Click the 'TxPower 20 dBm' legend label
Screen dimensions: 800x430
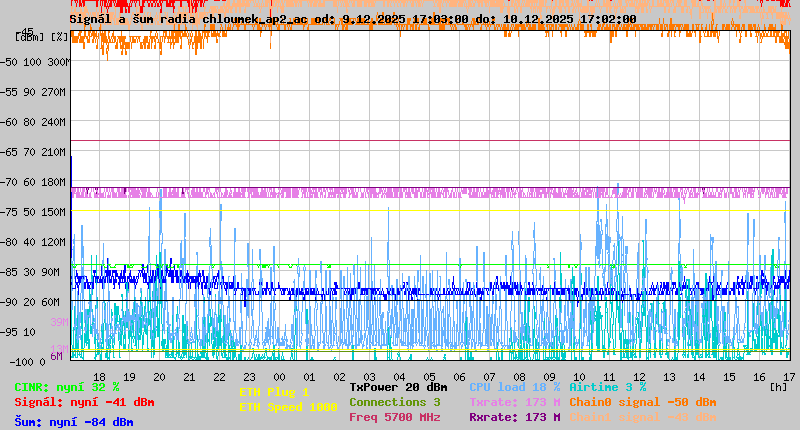pyautogui.click(x=398, y=387)
